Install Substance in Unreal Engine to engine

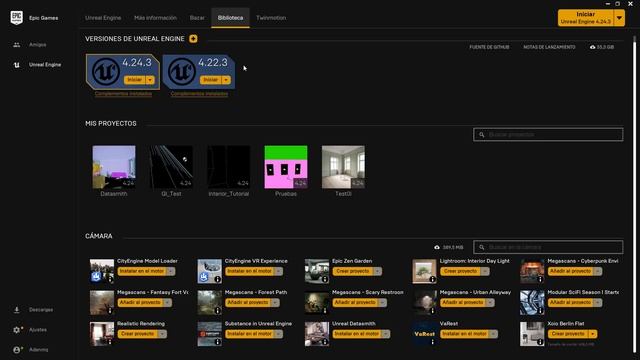[x=249, y=334]
